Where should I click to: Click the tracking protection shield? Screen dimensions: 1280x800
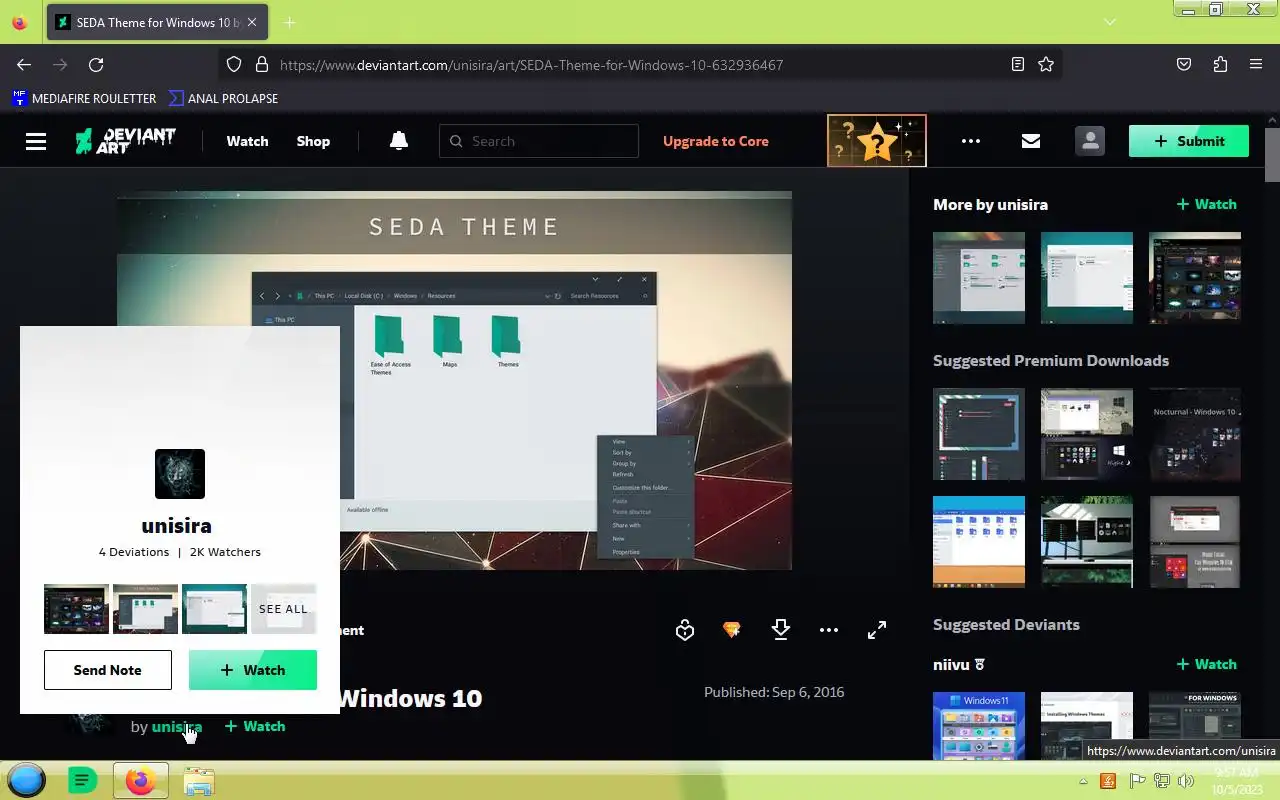[234, 64]
